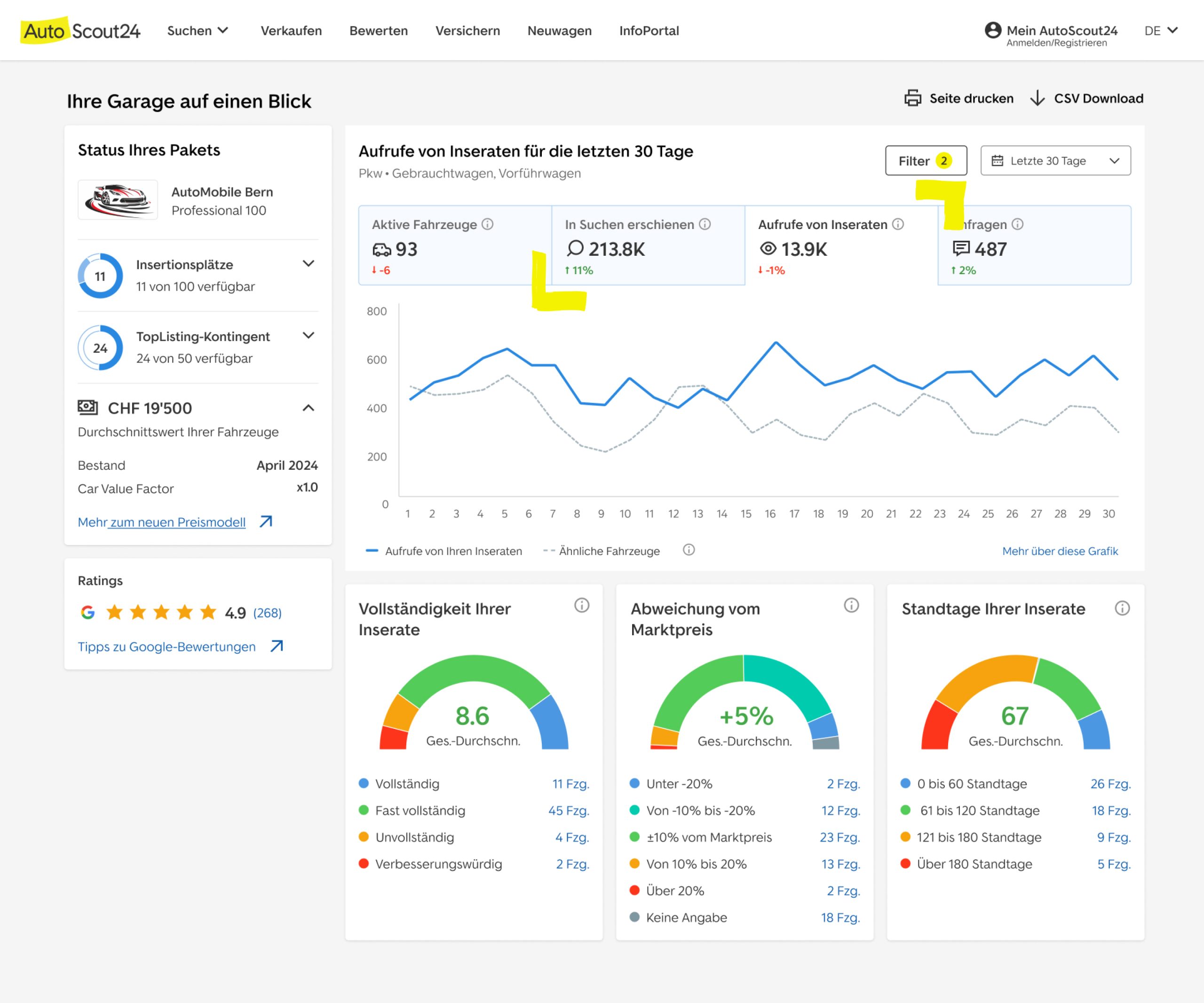Select the In Suchen erschienen metric tile

648,245
